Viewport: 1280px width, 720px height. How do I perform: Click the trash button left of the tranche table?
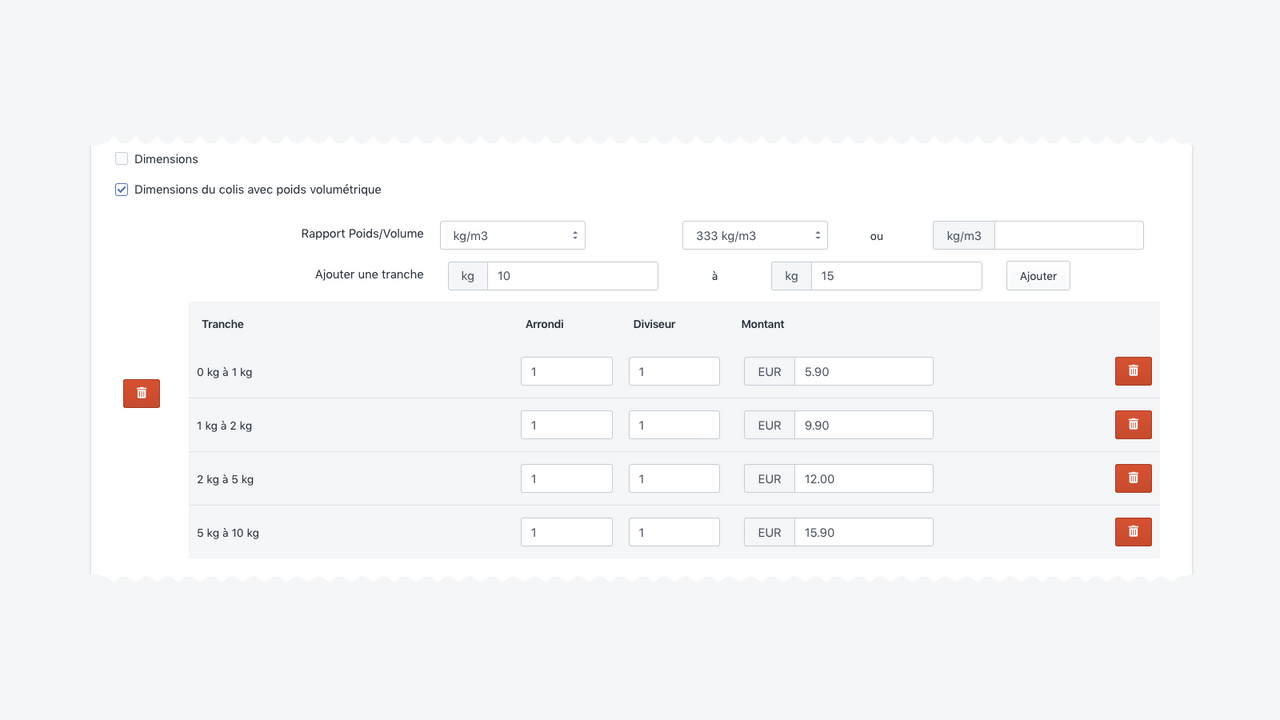click(141, 393)
